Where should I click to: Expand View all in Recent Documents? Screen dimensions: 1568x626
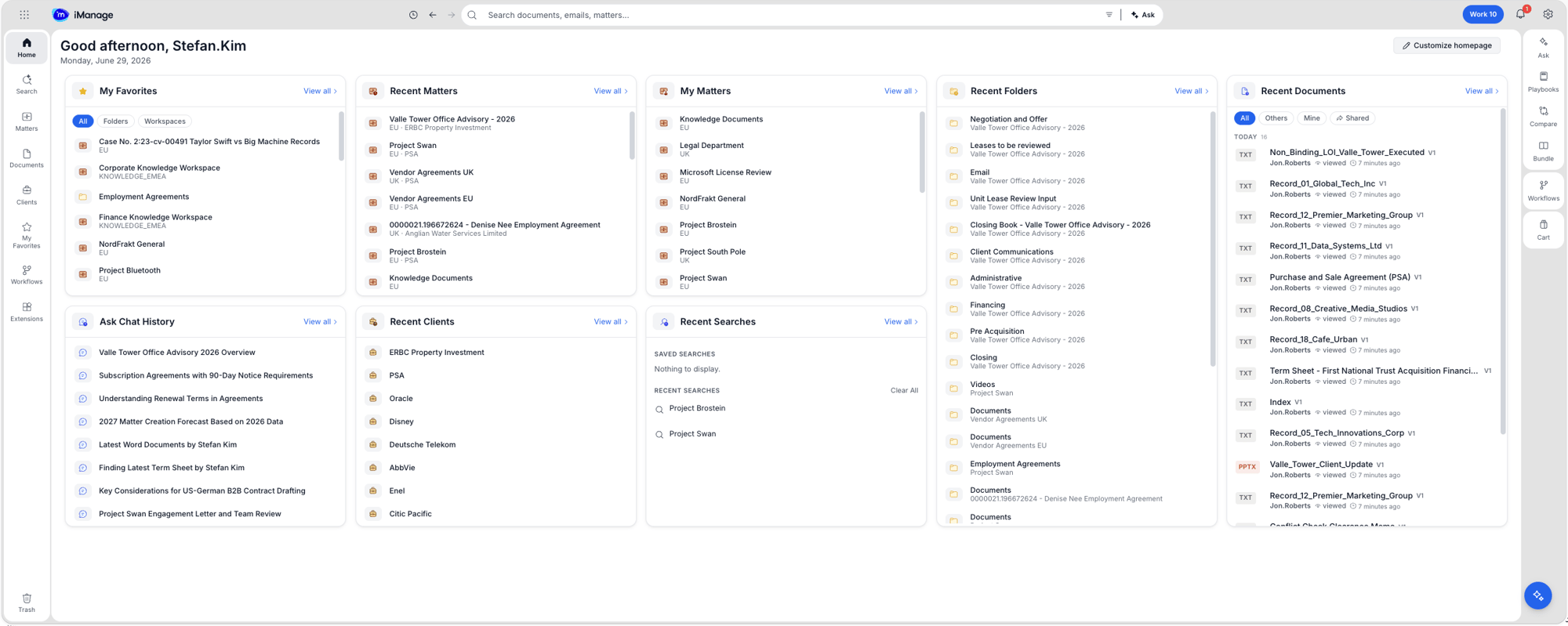[1482, 91]
